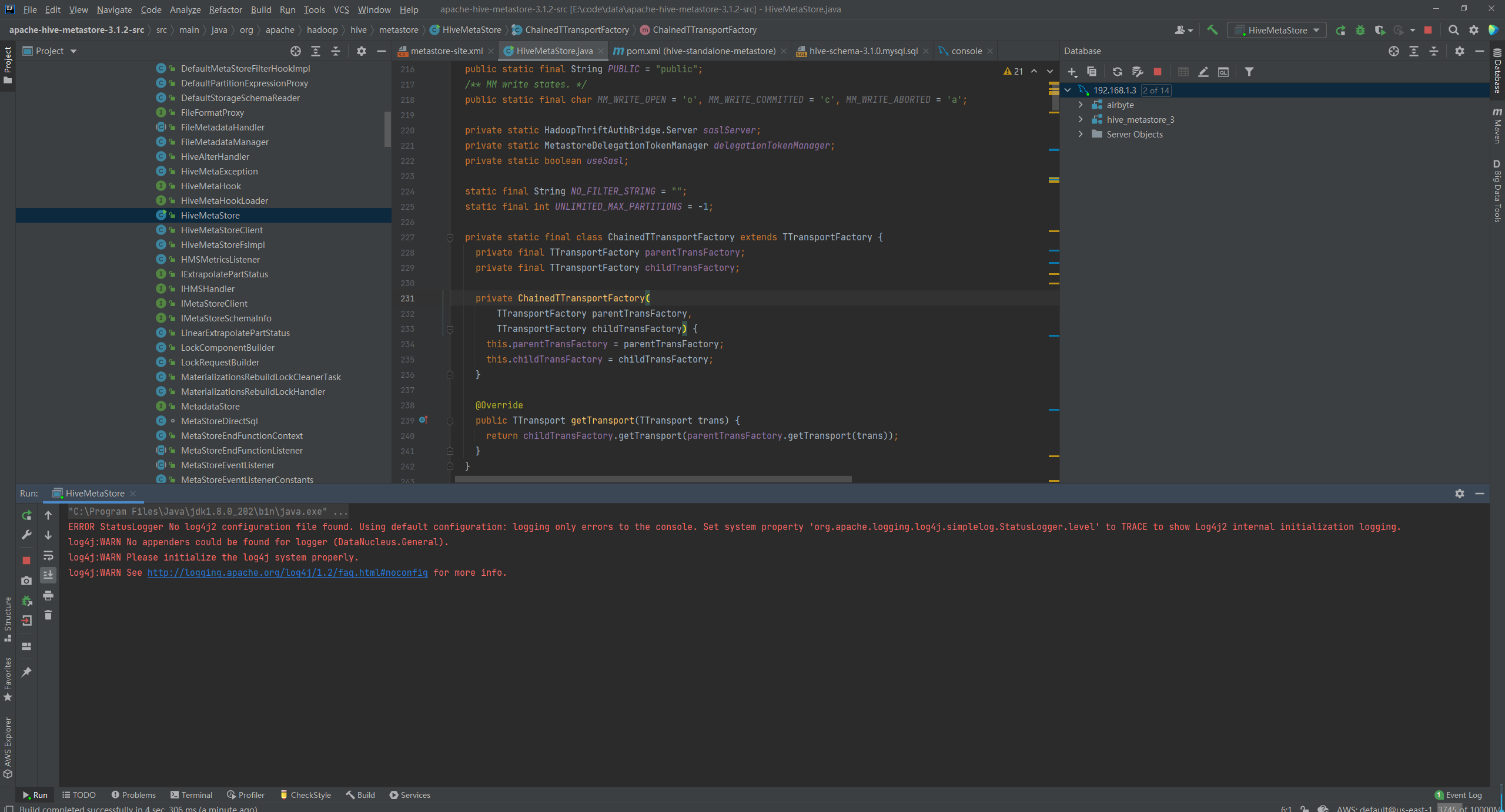1505x812 pixels.
Task: Toggle Structure side stripe button
Action: [x=8, y=619]
